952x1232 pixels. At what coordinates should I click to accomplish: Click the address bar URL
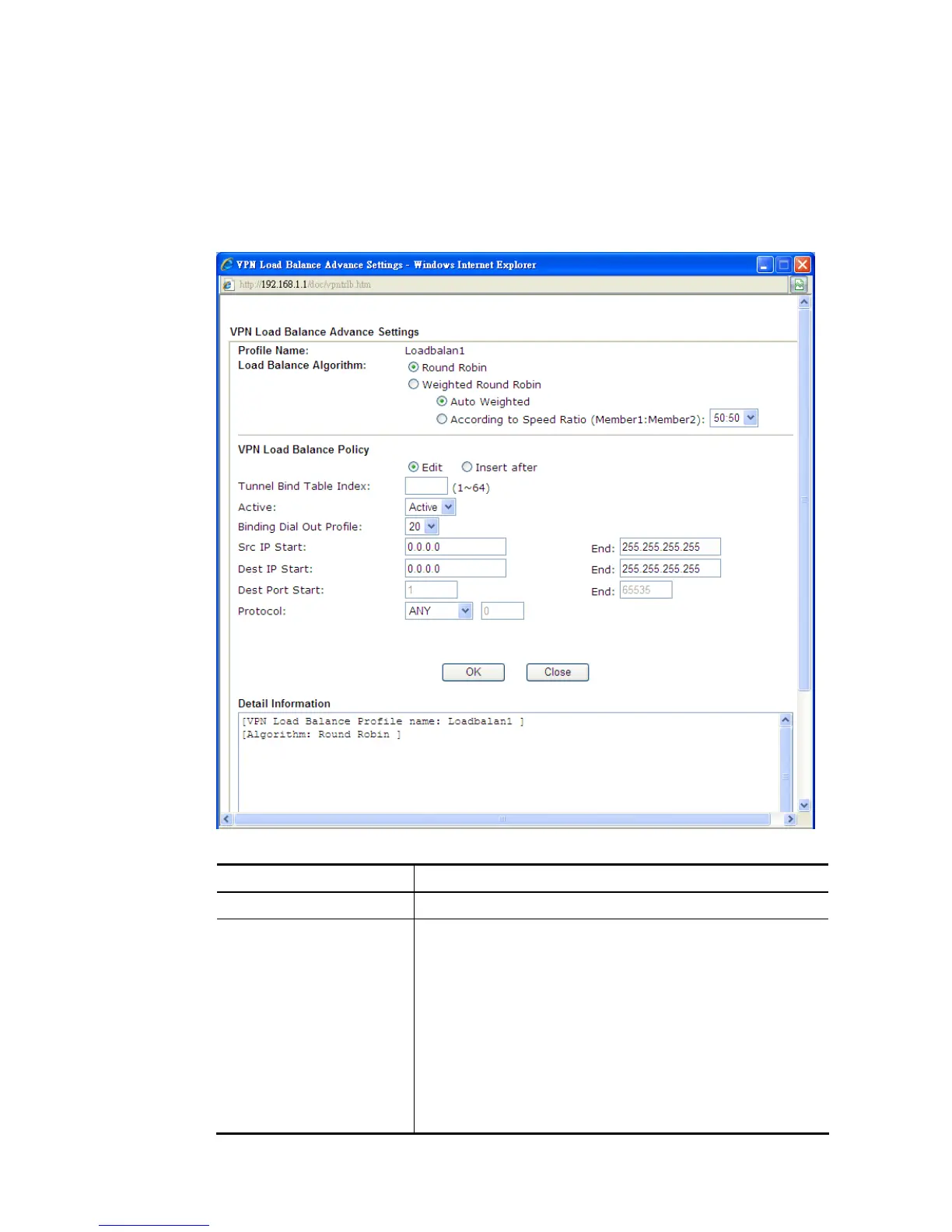click(305, 285)
